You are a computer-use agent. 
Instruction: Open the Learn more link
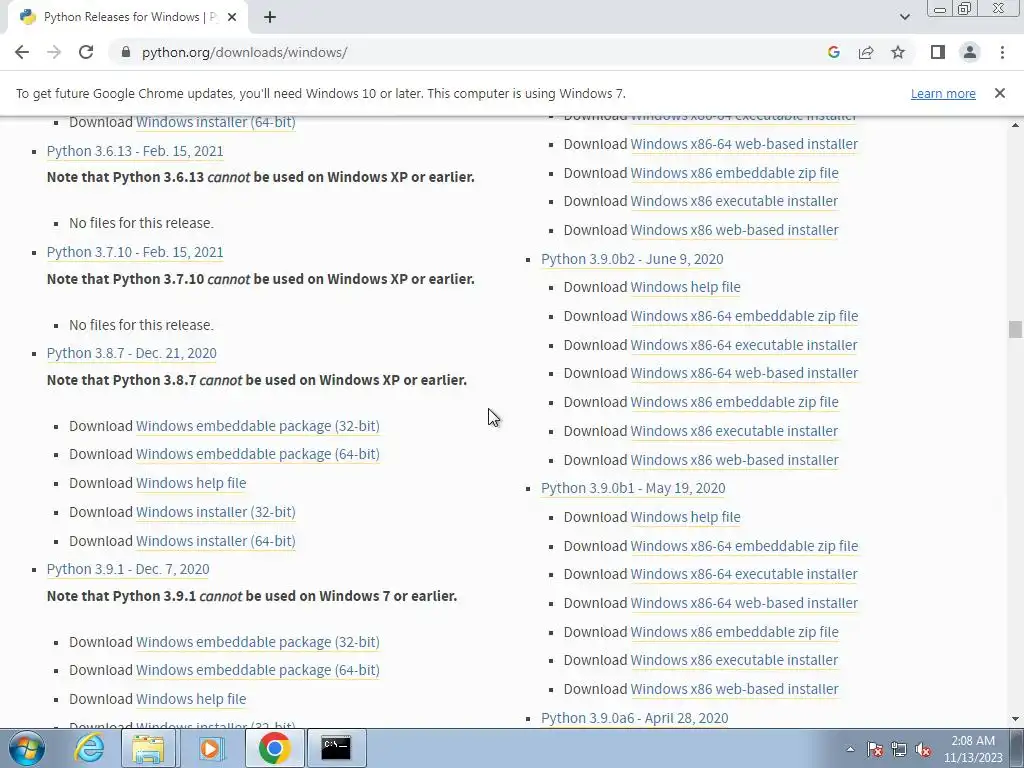pyautogui.click(x=943, y=93)
